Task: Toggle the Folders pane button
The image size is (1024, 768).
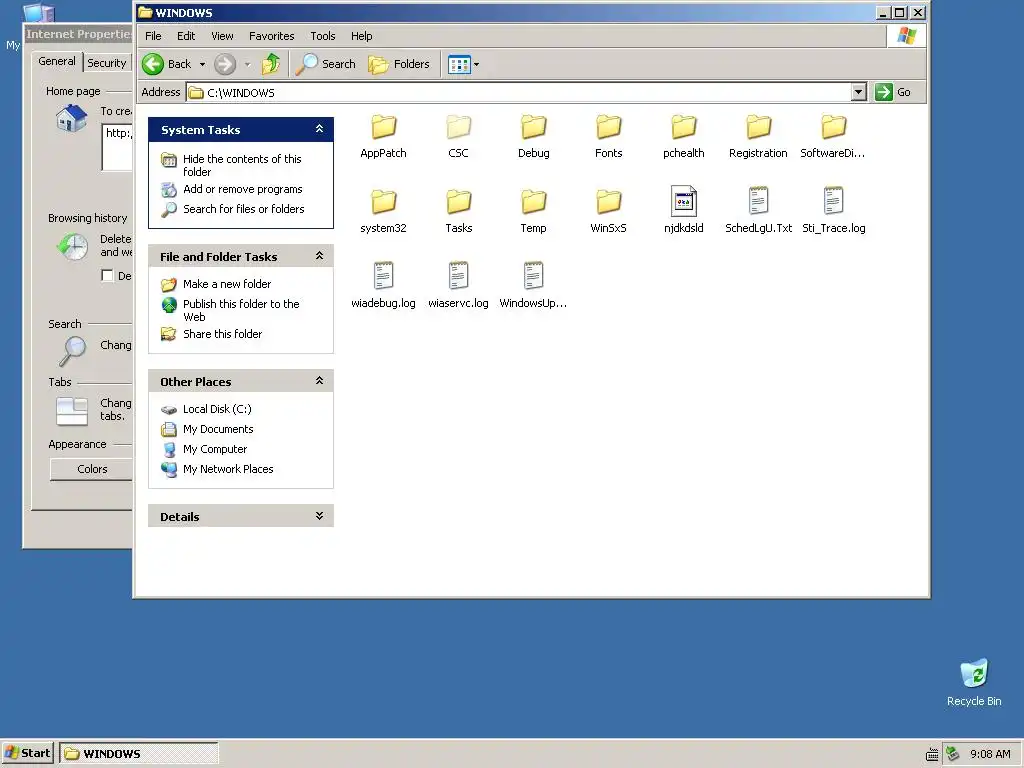Action: (399, 64)
